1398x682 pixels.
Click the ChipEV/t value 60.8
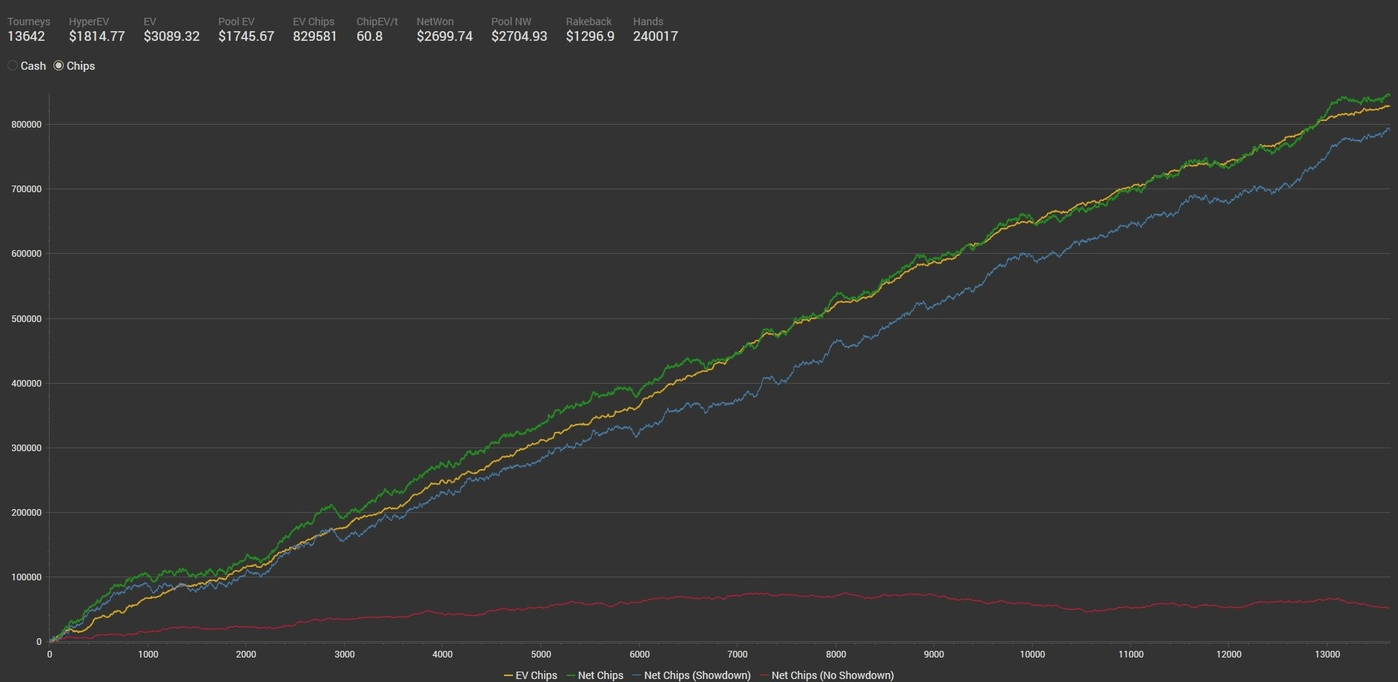coord(370,36)
